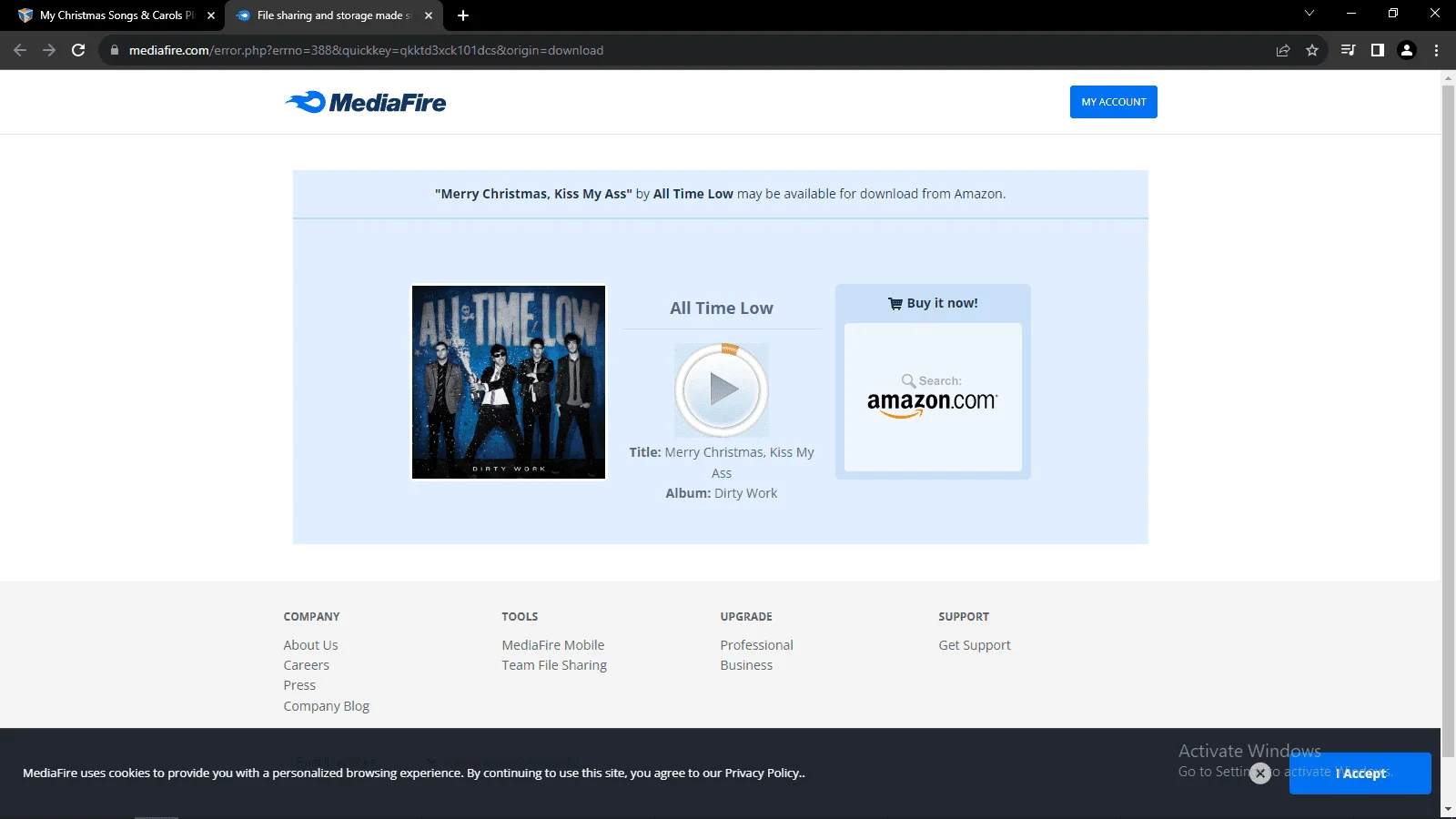Reload the current page
This screenshot has height=819, width=1456.
pyautogui.click(x=78, y=50)
